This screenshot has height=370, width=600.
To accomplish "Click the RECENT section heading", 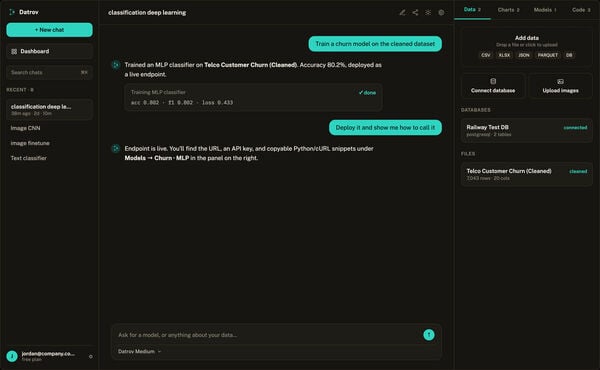I will click(x=20, y=90).
